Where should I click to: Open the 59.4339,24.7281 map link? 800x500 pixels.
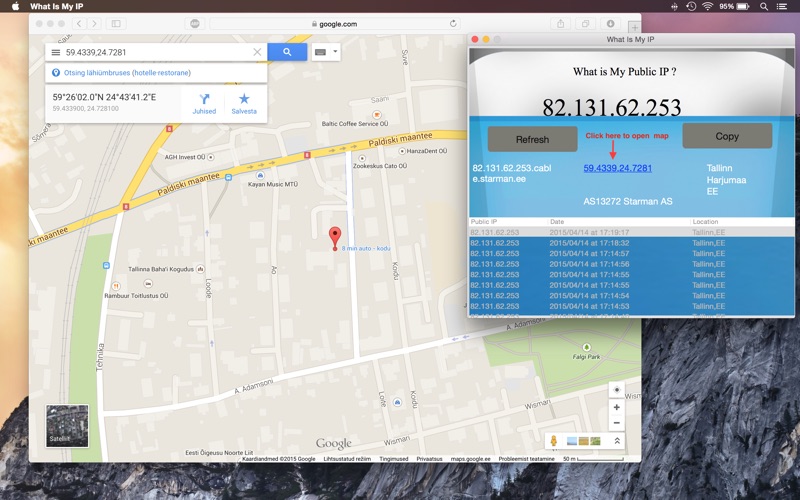click(617, 168)
